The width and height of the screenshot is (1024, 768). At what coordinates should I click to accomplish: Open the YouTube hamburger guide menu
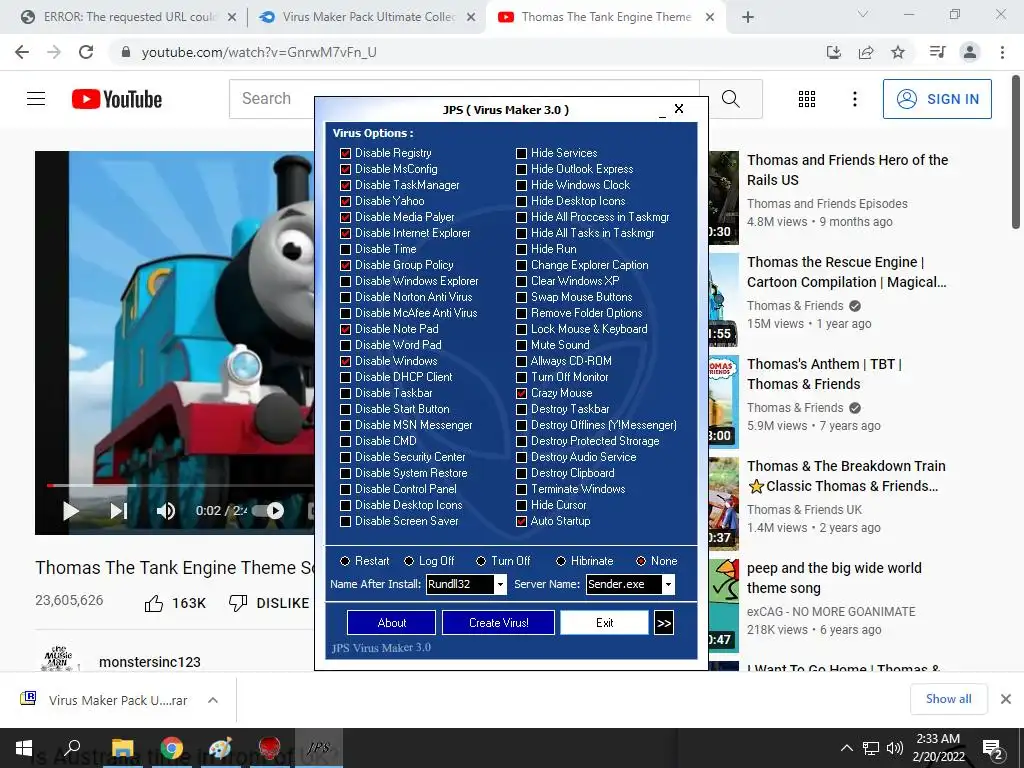pos(36,99)
